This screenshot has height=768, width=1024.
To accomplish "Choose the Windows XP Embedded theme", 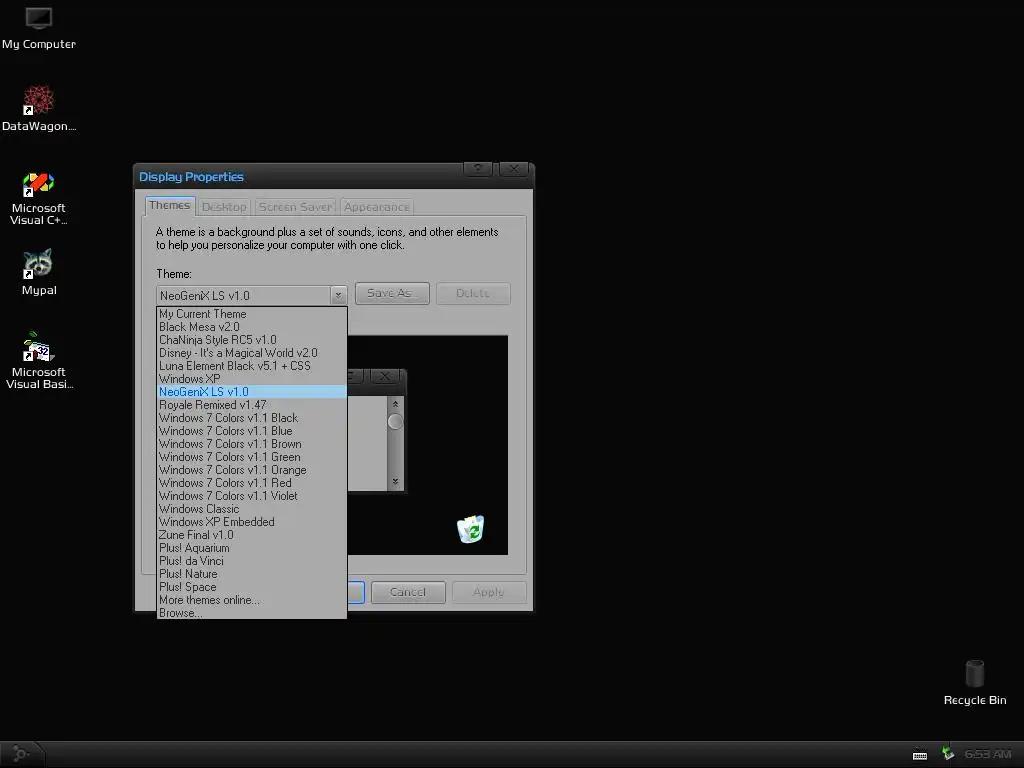I will point(251,522).
